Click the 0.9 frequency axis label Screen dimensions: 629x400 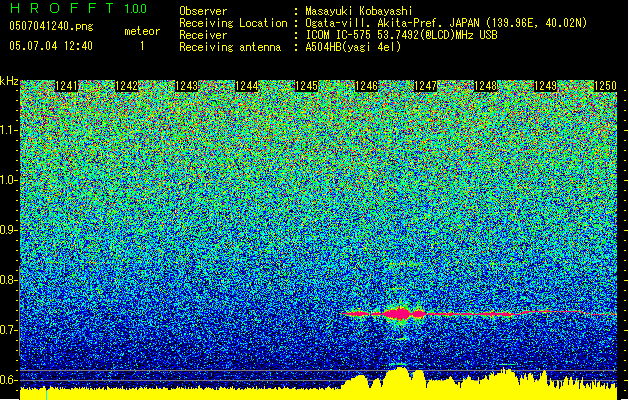pyautogui.click(x=9, y=230)
